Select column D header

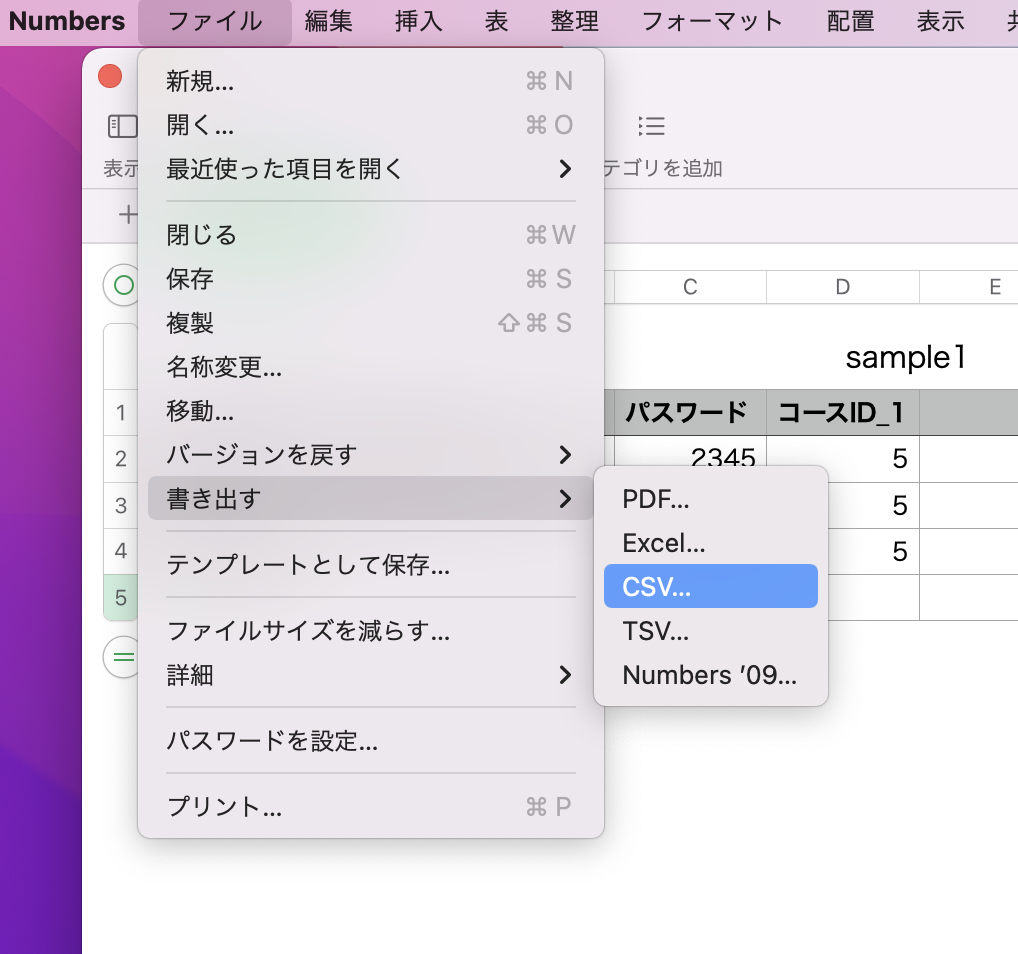pyautogui.click(x=842, y=288)
